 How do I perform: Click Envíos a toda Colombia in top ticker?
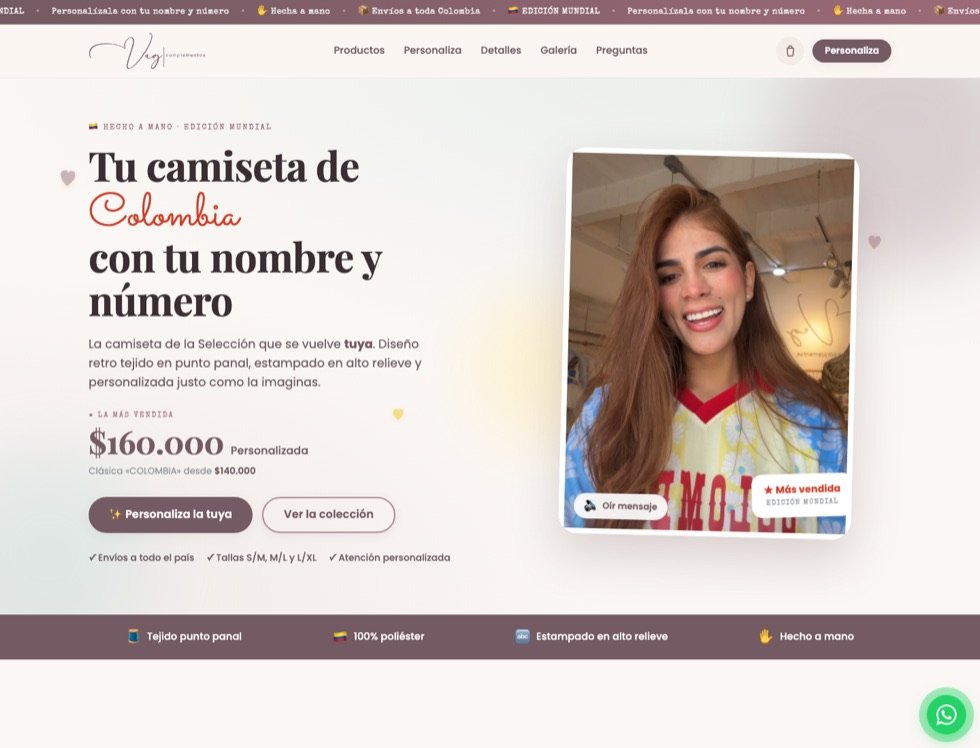[426, 11]
